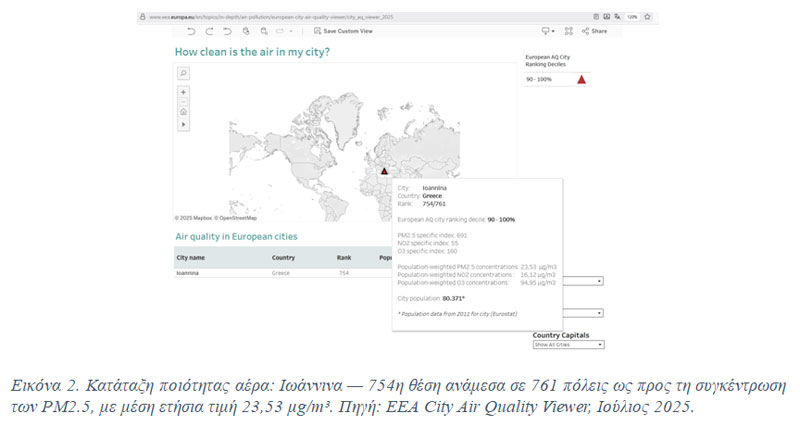800x426 pixels.
Task: Click the browser address bar URL
Action: coord(270,17)
